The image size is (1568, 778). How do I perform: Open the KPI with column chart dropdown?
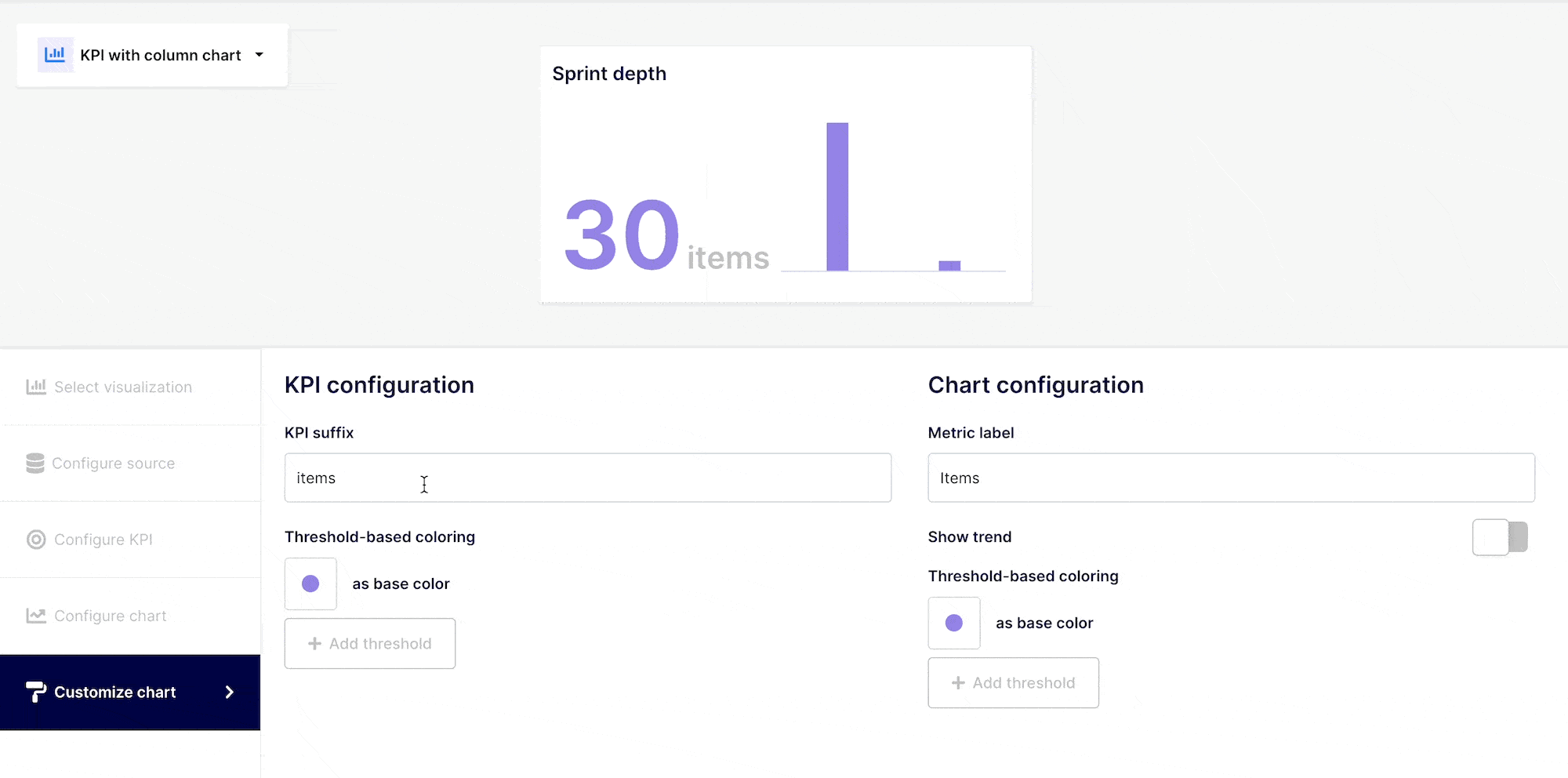pyautogui.click(x=160, y=55)
